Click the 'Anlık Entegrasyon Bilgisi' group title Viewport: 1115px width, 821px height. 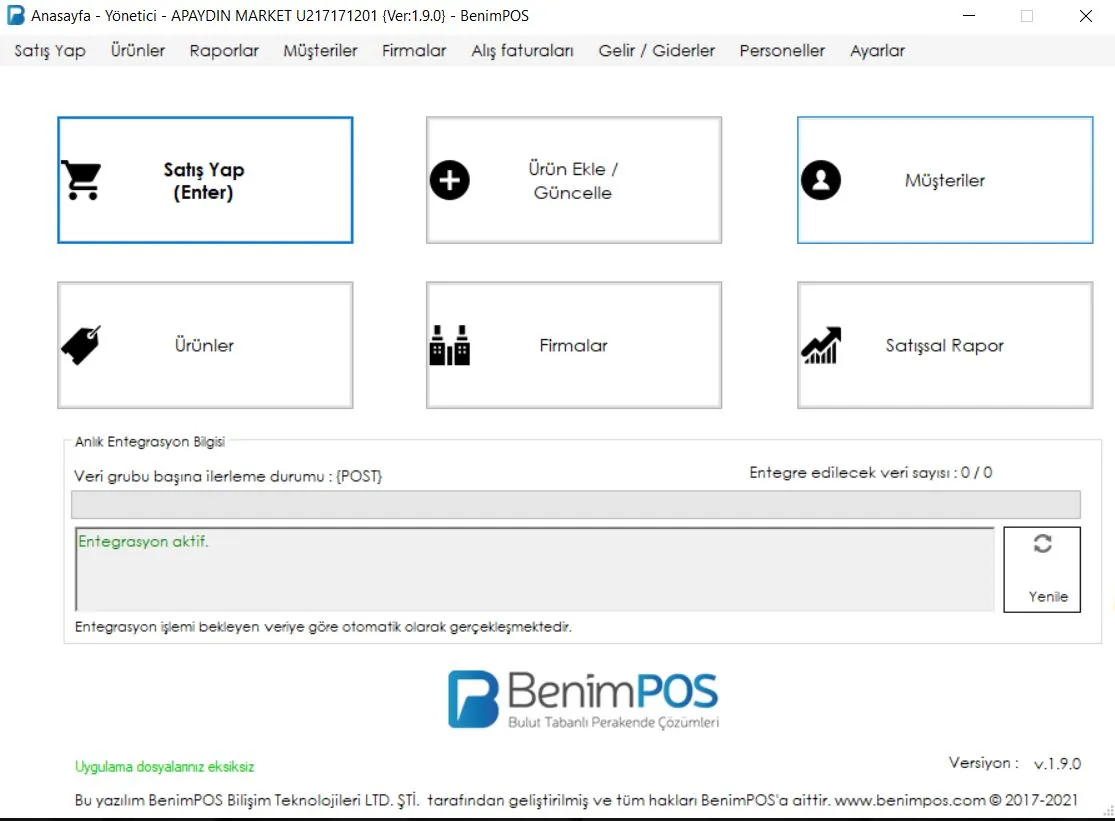pyautogui.click(x=149, y=441)
